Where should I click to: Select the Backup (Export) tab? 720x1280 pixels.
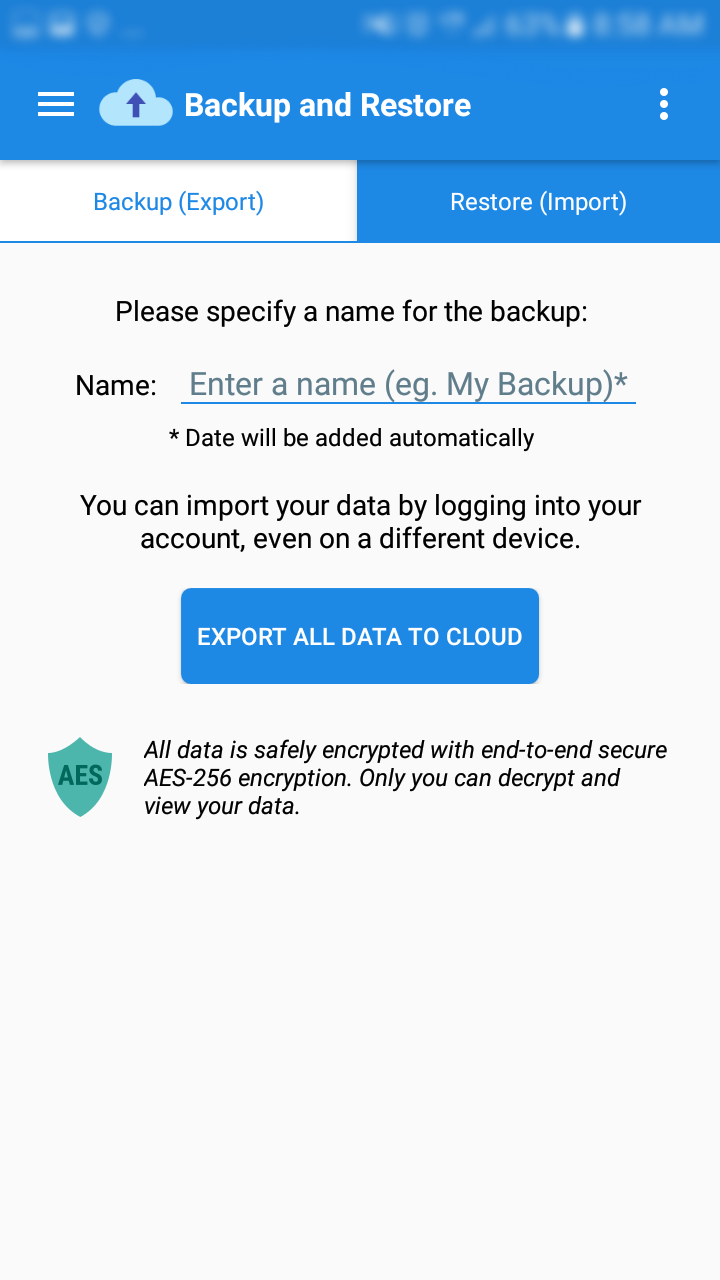[178, 201]
